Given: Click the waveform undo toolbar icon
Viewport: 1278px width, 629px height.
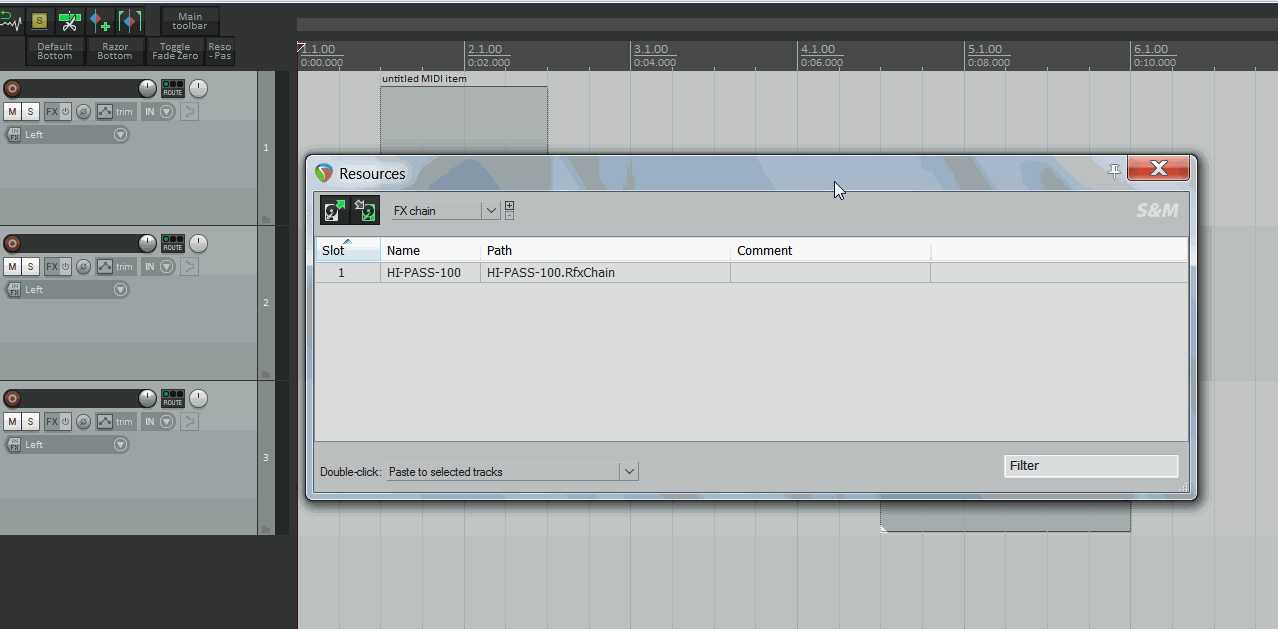Looking at the screenshot, I should pos(11,19).
